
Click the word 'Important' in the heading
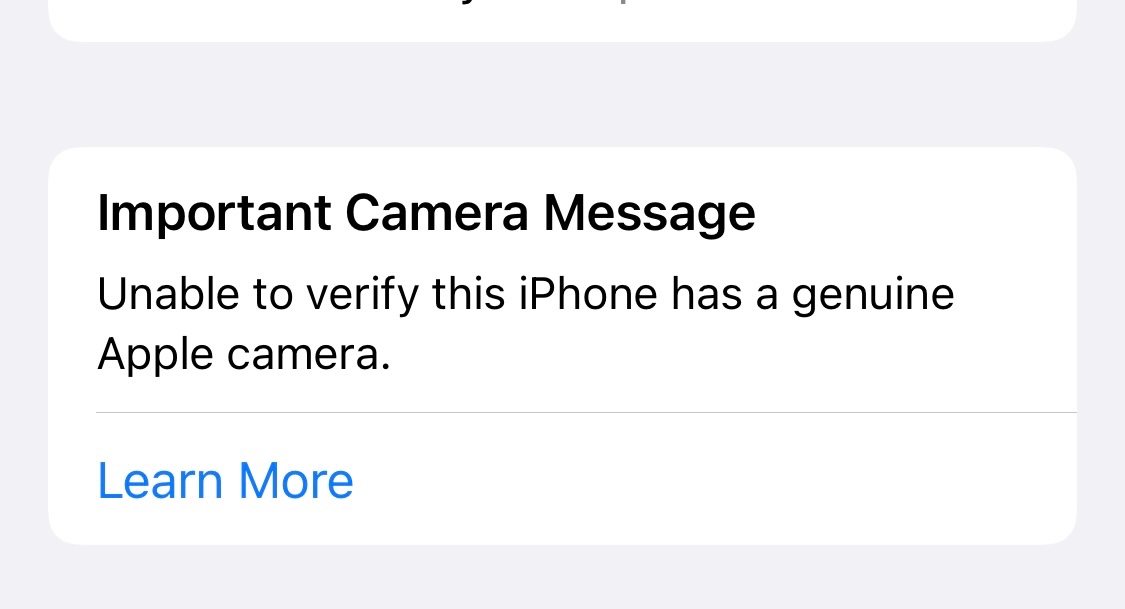(215, 213)
